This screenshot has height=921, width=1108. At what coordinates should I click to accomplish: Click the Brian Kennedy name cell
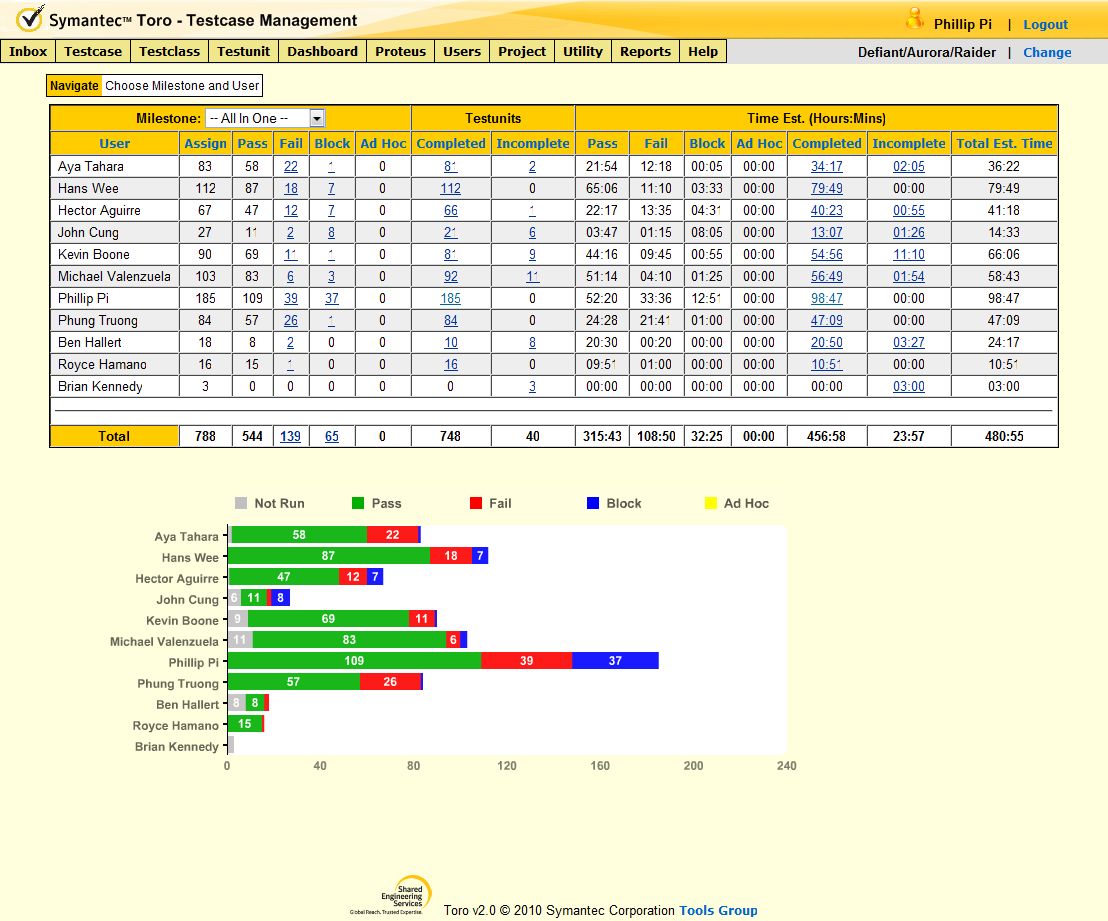coord(114,387)
